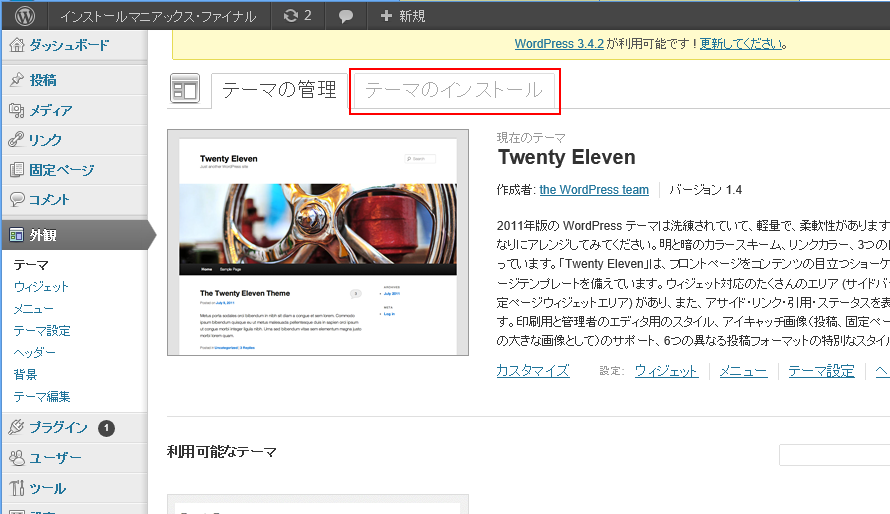Click the themes page icon beside tabs
Screen dimensions: 890x514
[185, 89]
